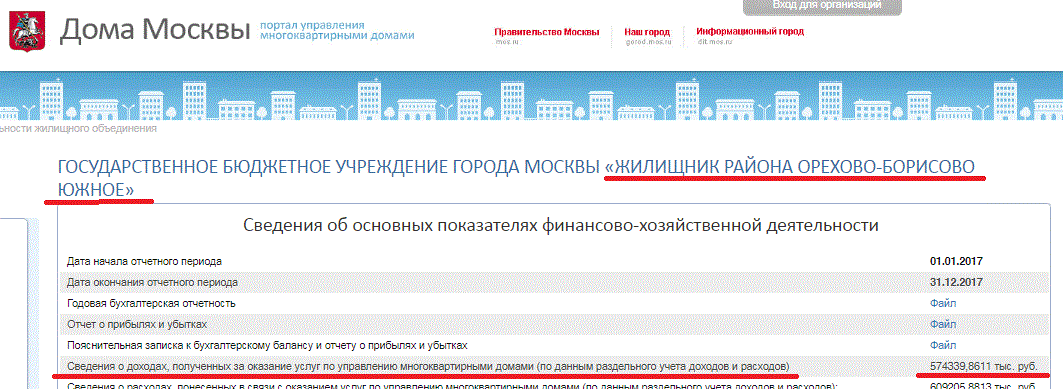Viewport: 1063px width, 389px height.
Task: Click the "портал управления многоквартирными домами" subtitle
Action: coord(337,30)
